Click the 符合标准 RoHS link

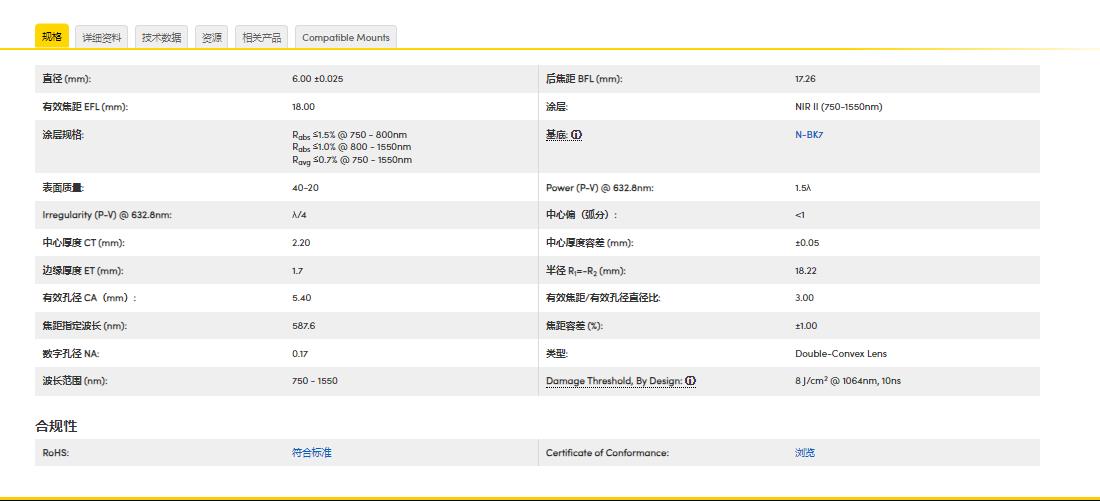pos(312,453)
